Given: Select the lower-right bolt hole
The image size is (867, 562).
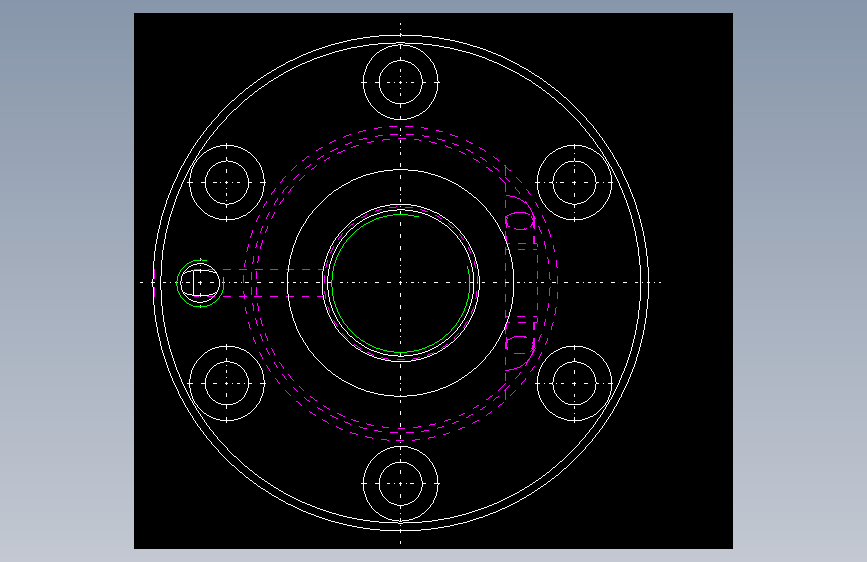Looking at the screenshot, I should point(574,383).
